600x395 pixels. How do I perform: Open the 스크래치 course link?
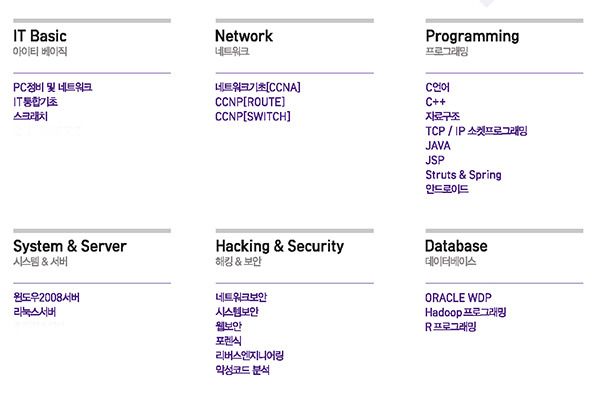coord(30,116)
